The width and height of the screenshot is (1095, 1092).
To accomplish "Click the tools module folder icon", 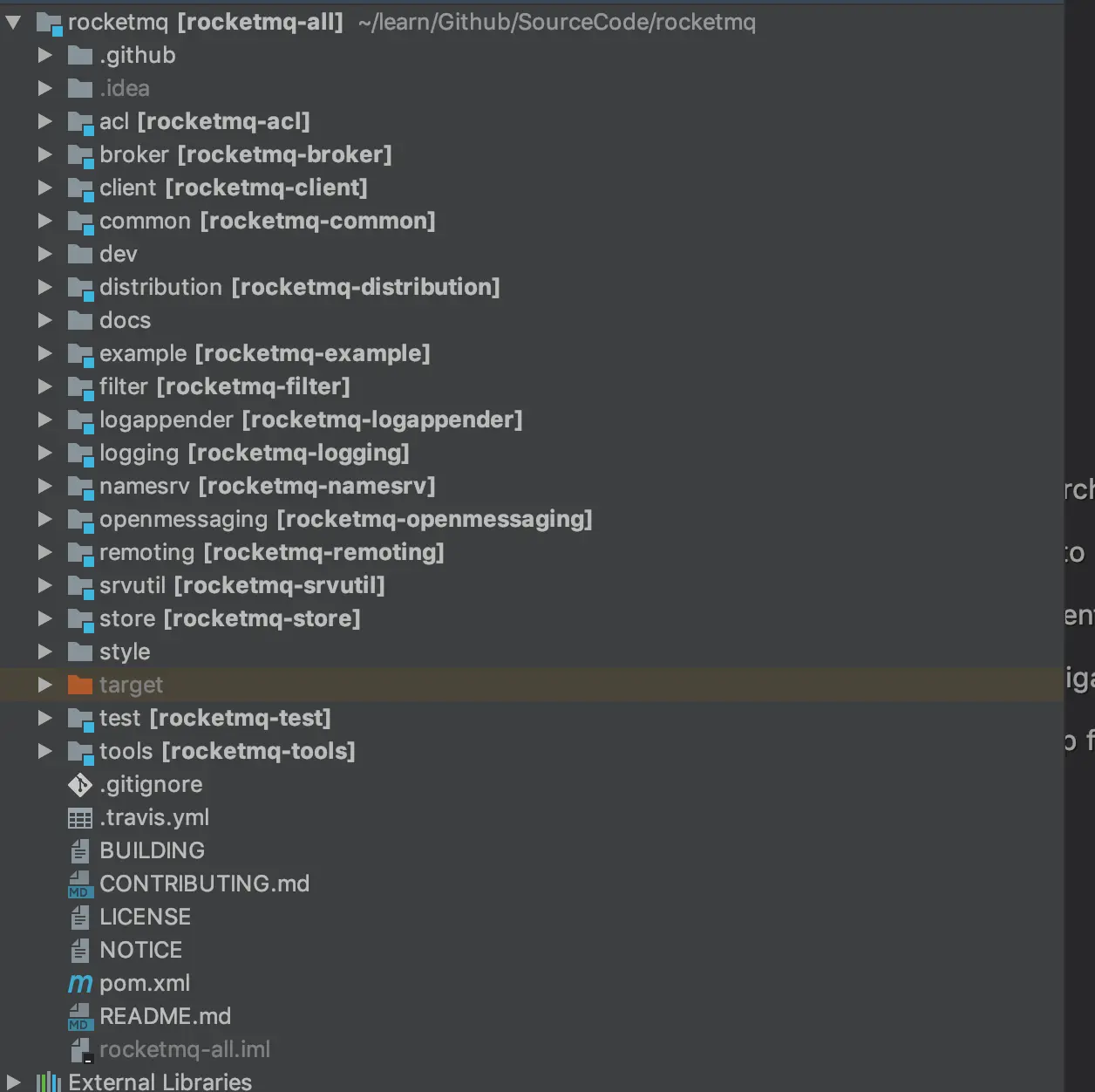I will pos(81,753).
